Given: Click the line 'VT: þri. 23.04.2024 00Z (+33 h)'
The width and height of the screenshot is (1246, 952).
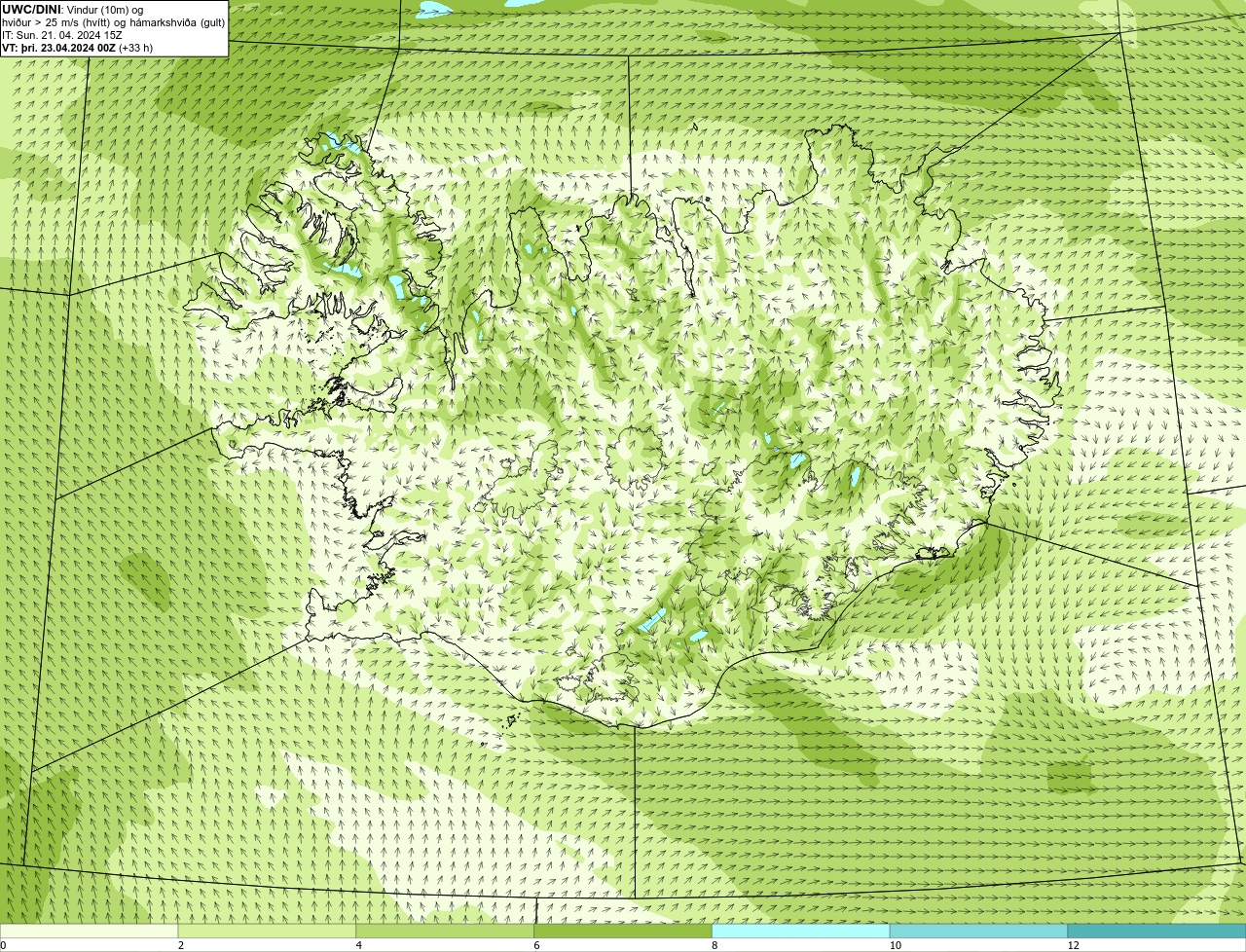Looking at the screenshot, I should coord(78,48).
